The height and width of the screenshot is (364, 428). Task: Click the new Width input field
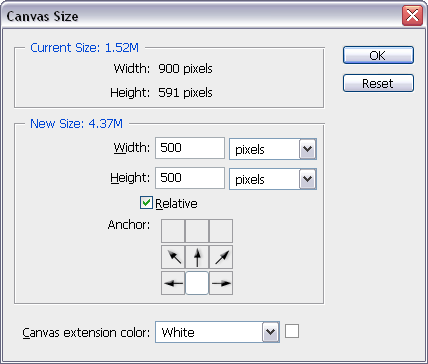[190, 148]
